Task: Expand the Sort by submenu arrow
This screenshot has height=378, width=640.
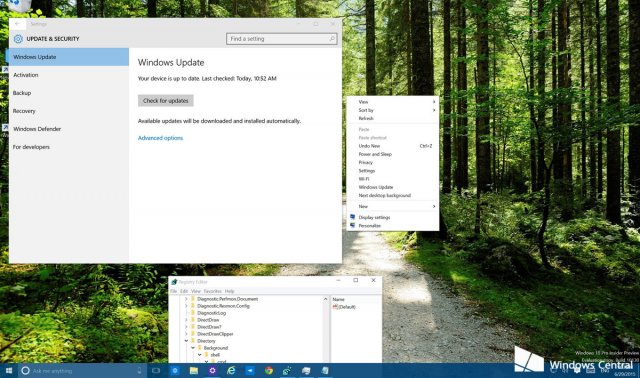Action: click(434, 110)
